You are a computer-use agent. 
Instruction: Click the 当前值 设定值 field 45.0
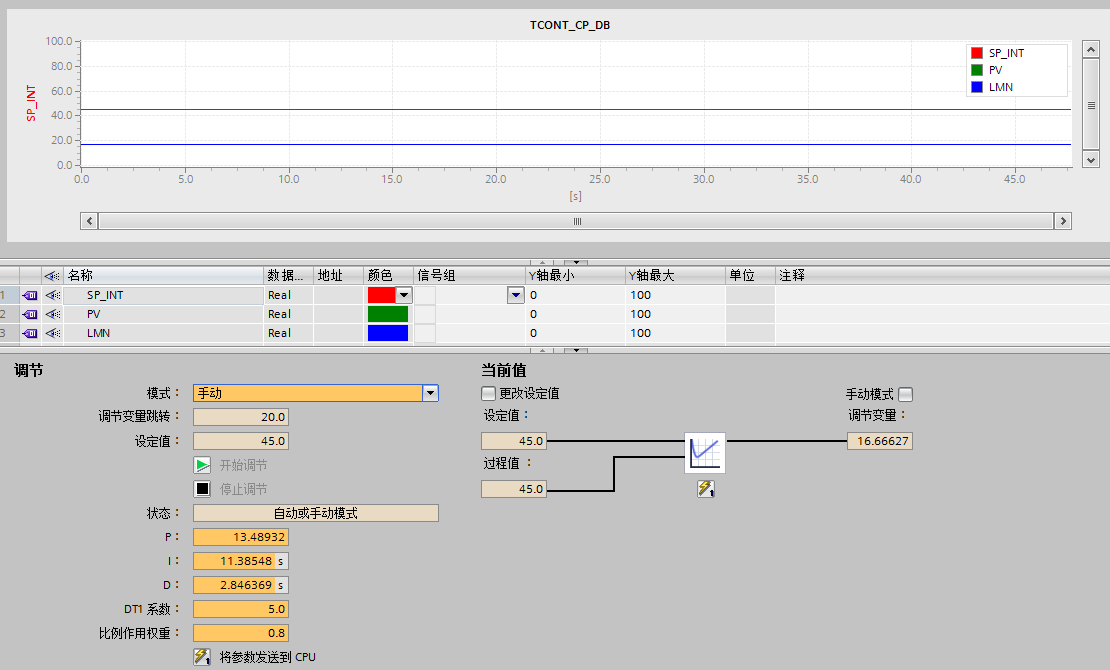pyautogui.click(x=514, y=441)
